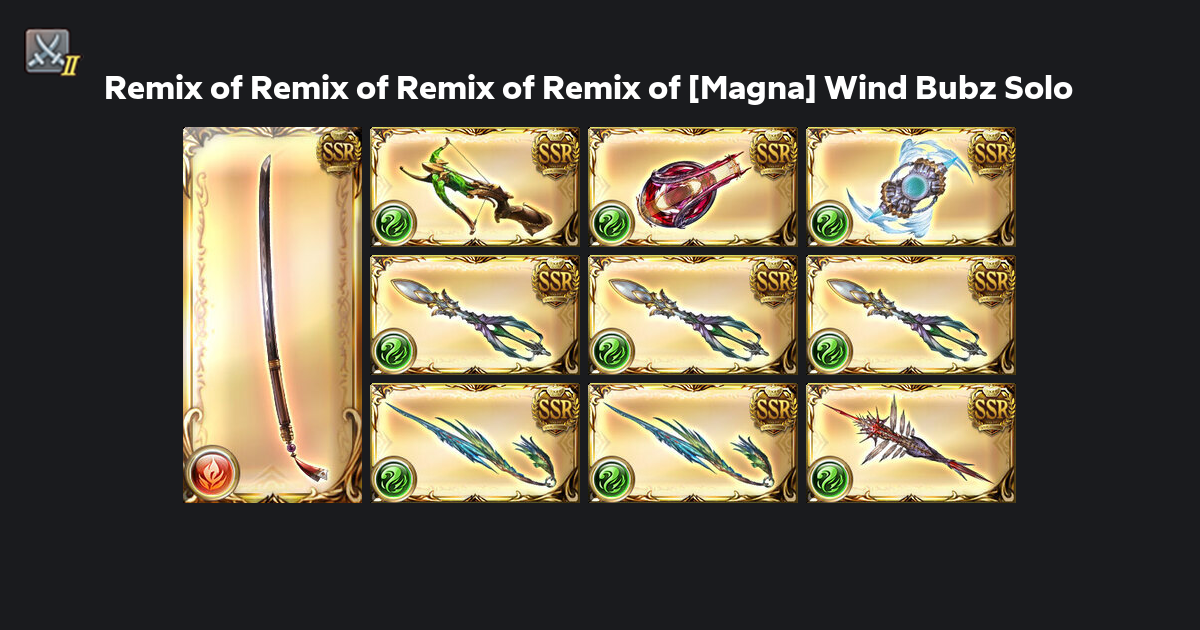Select wind icon on round shield weapon

(x=829, y=223)
